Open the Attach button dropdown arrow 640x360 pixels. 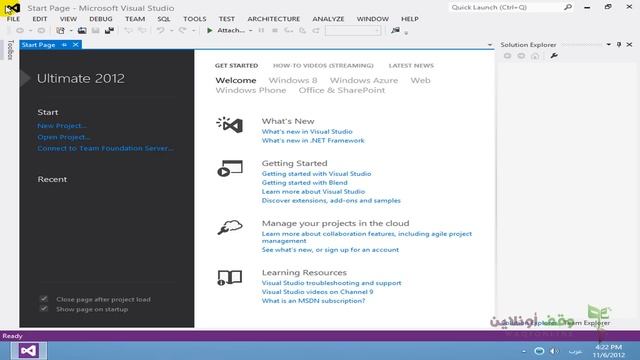[x=250, y=31]
